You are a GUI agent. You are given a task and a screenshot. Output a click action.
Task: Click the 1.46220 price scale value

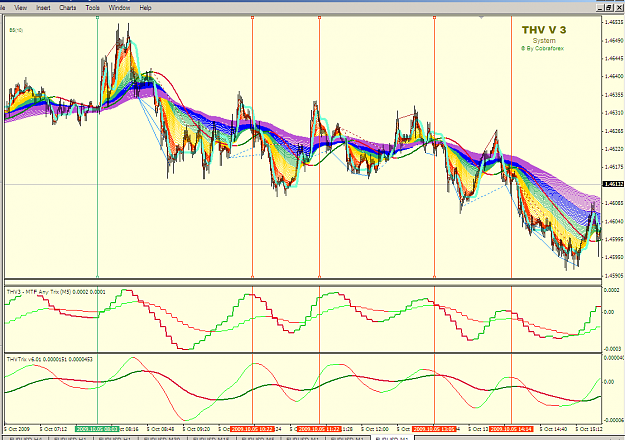pyautogui.click(x=614, y=149)
